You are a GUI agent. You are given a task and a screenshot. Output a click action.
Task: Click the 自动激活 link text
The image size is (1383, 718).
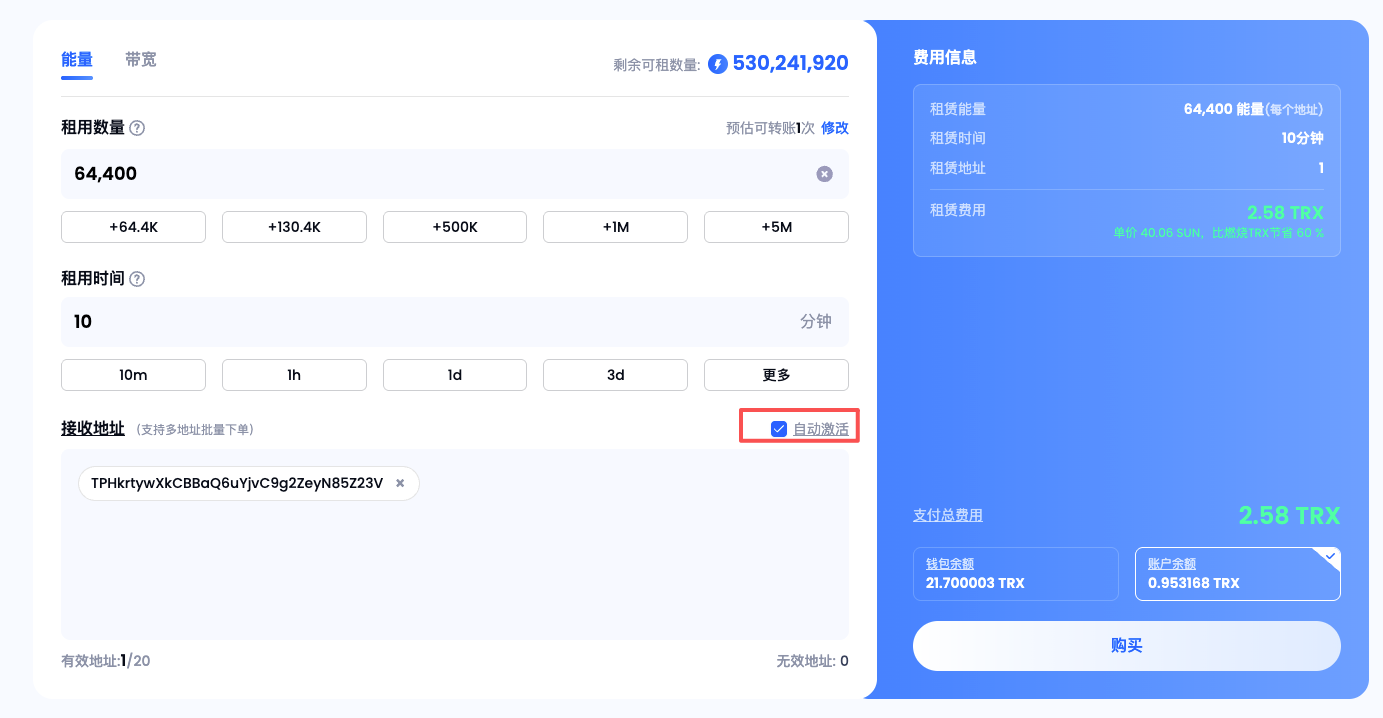[x=821, y=429]
